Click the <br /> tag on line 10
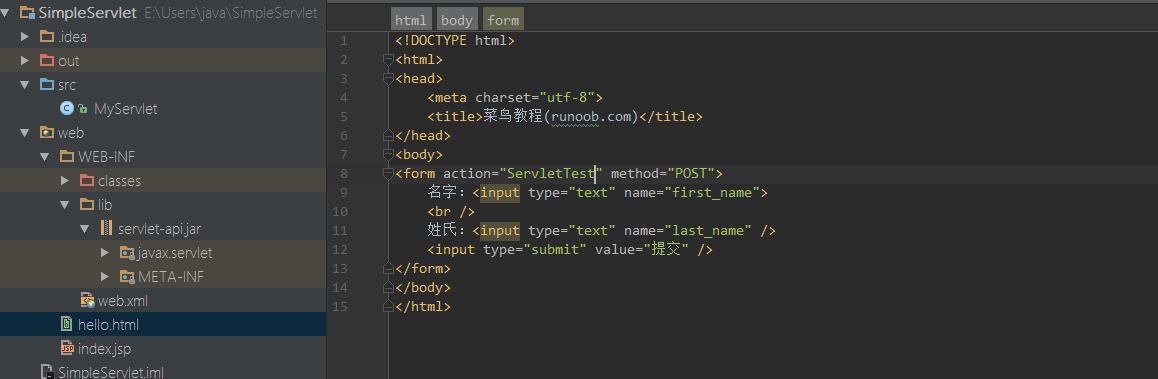This screenshot has height=379, width=1158. click(x=450, y=212)
